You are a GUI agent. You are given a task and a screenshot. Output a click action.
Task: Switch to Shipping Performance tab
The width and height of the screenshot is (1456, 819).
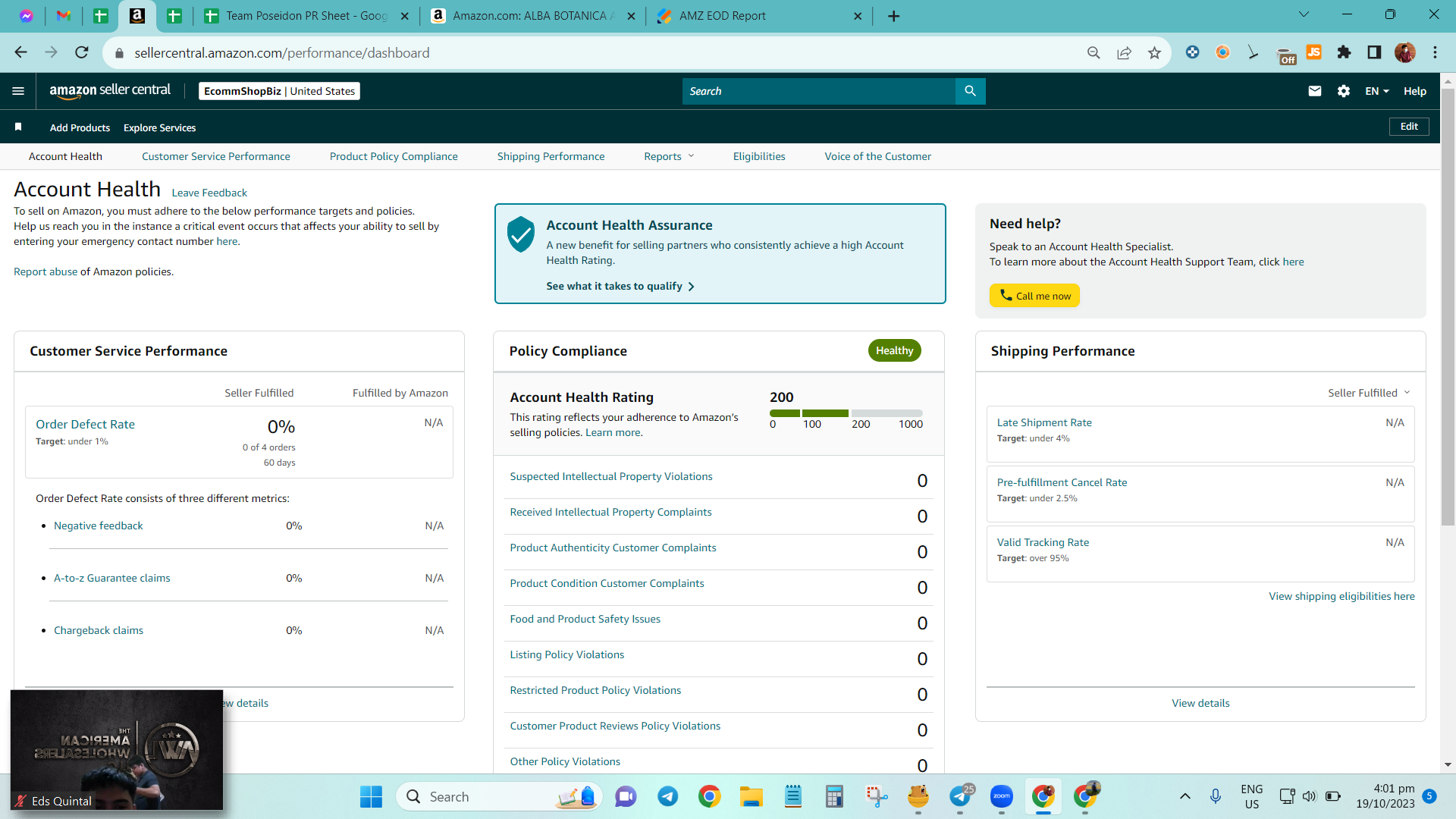(551, 157)
